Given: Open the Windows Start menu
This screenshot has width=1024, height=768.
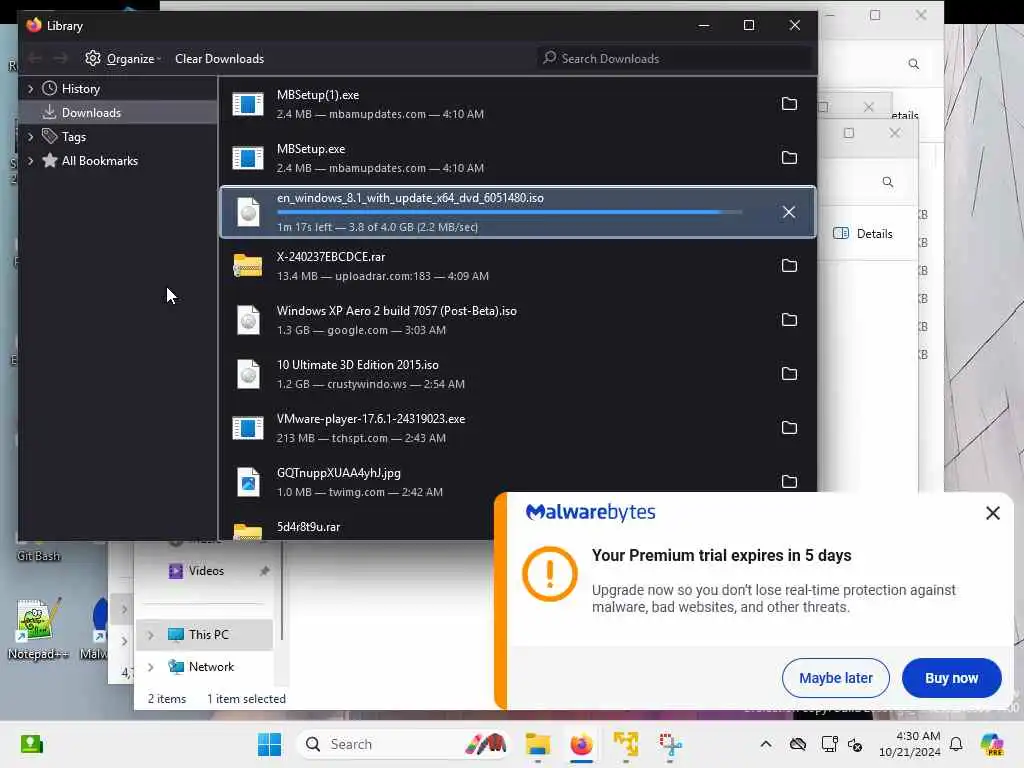Looking at the screenshot, I should (x=269, y=744).
